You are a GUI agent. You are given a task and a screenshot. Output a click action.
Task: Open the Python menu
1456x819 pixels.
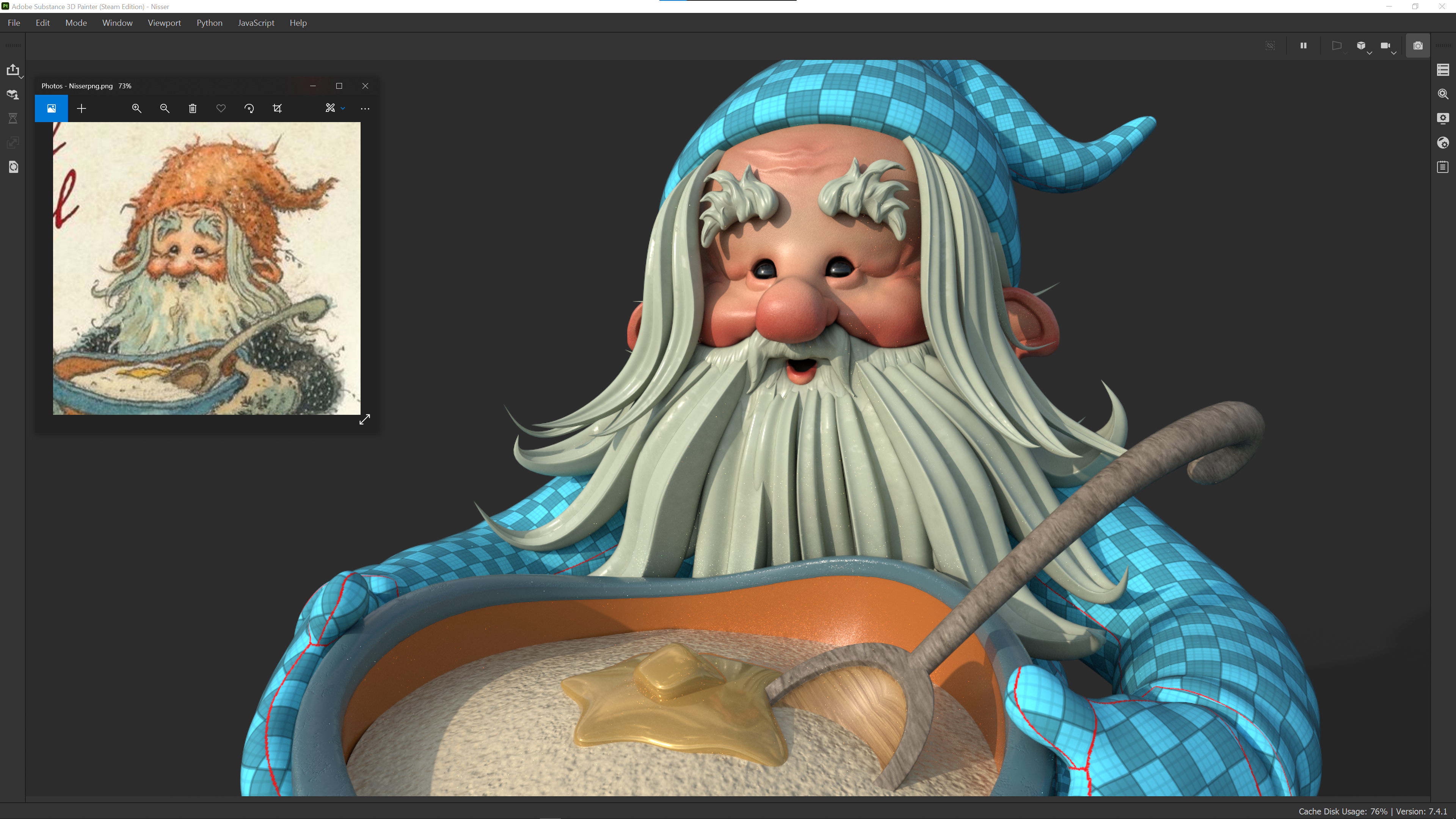click(209, 23)
